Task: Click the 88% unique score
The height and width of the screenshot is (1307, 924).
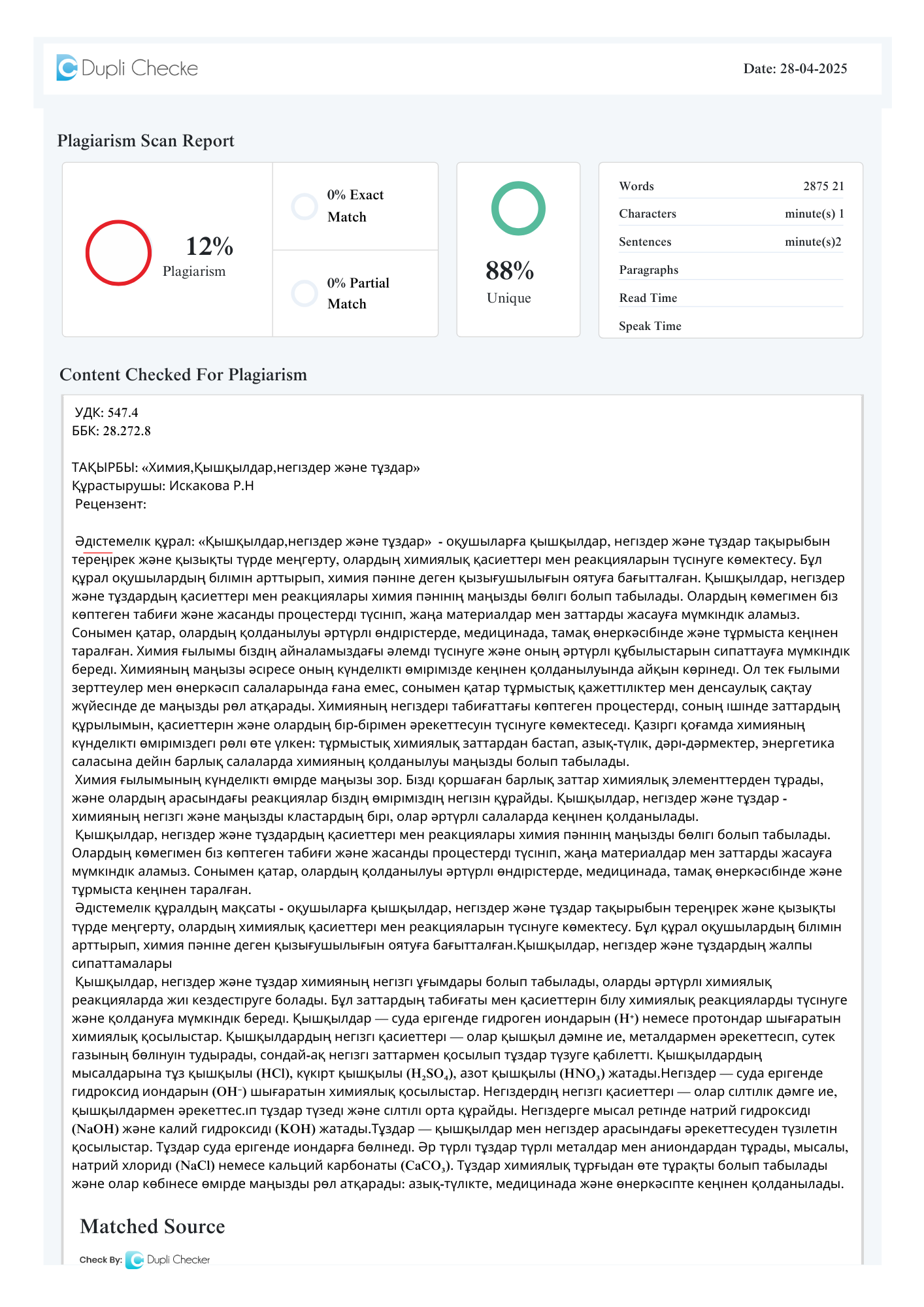Action: [510, 271]
